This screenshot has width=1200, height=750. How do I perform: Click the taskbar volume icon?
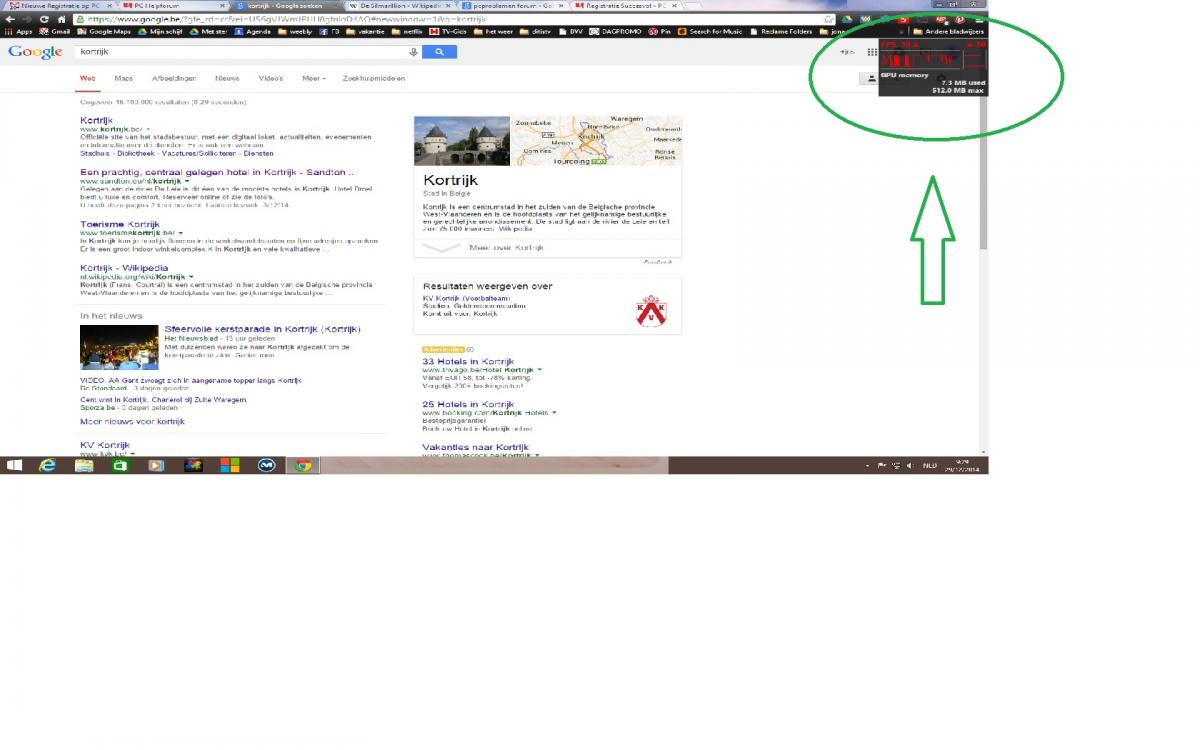pos(909,466)
